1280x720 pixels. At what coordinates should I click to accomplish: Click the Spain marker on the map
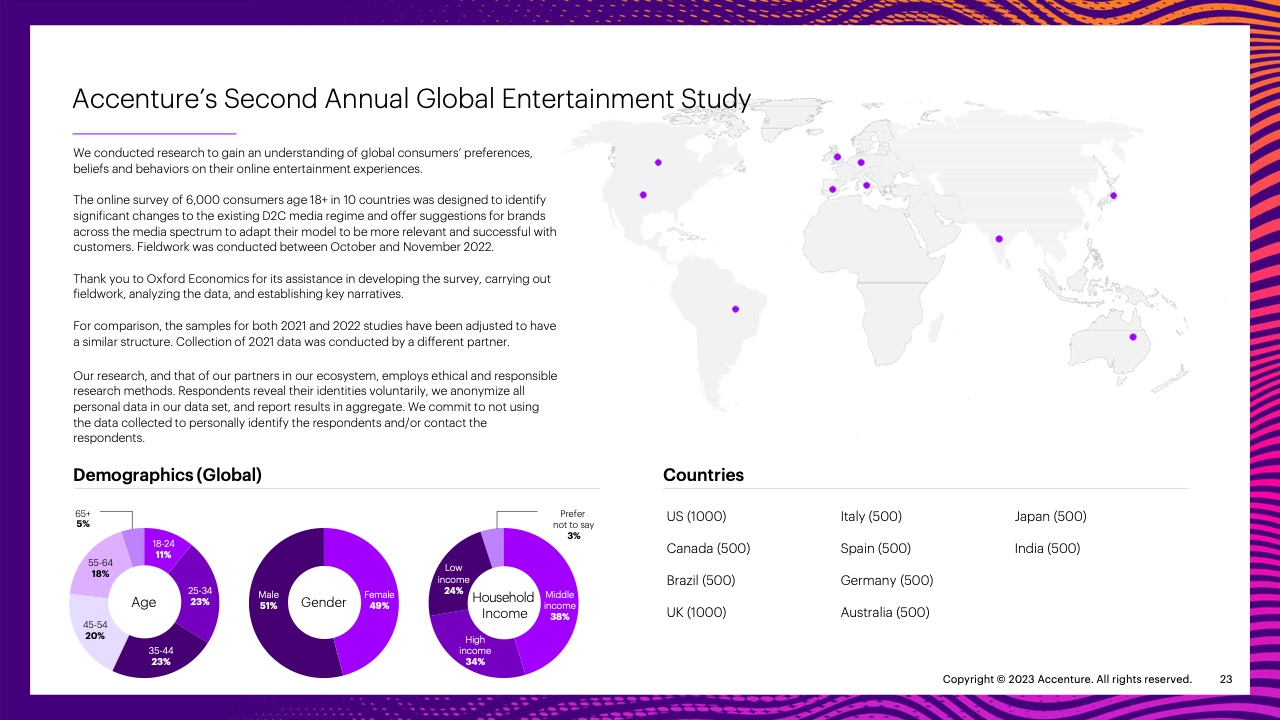[832, 188]
